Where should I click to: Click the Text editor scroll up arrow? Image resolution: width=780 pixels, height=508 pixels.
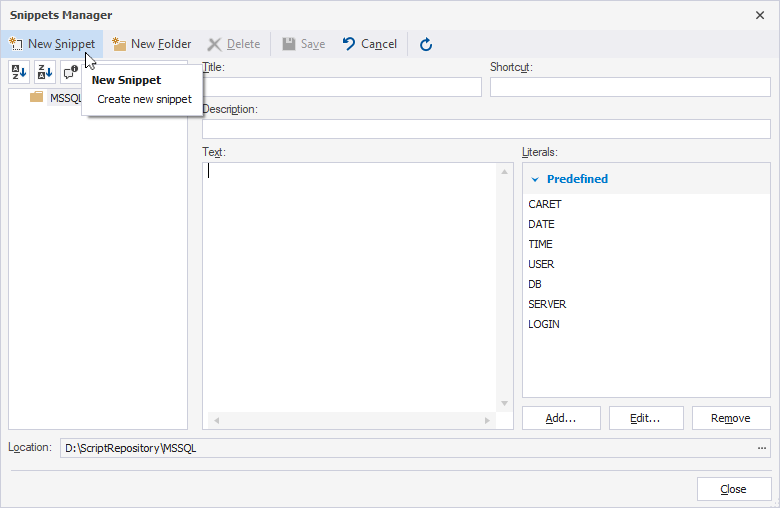(x=504, y=172)
